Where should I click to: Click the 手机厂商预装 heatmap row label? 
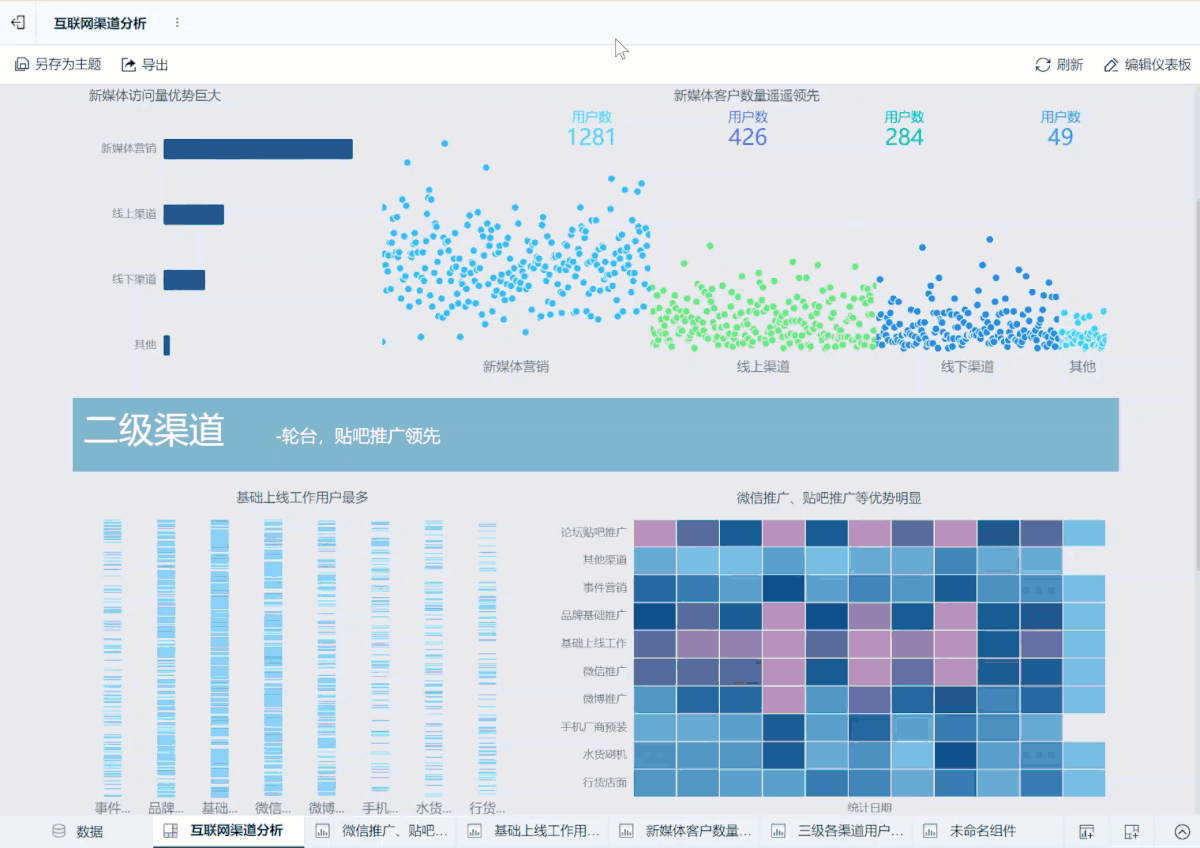point(594,727)
